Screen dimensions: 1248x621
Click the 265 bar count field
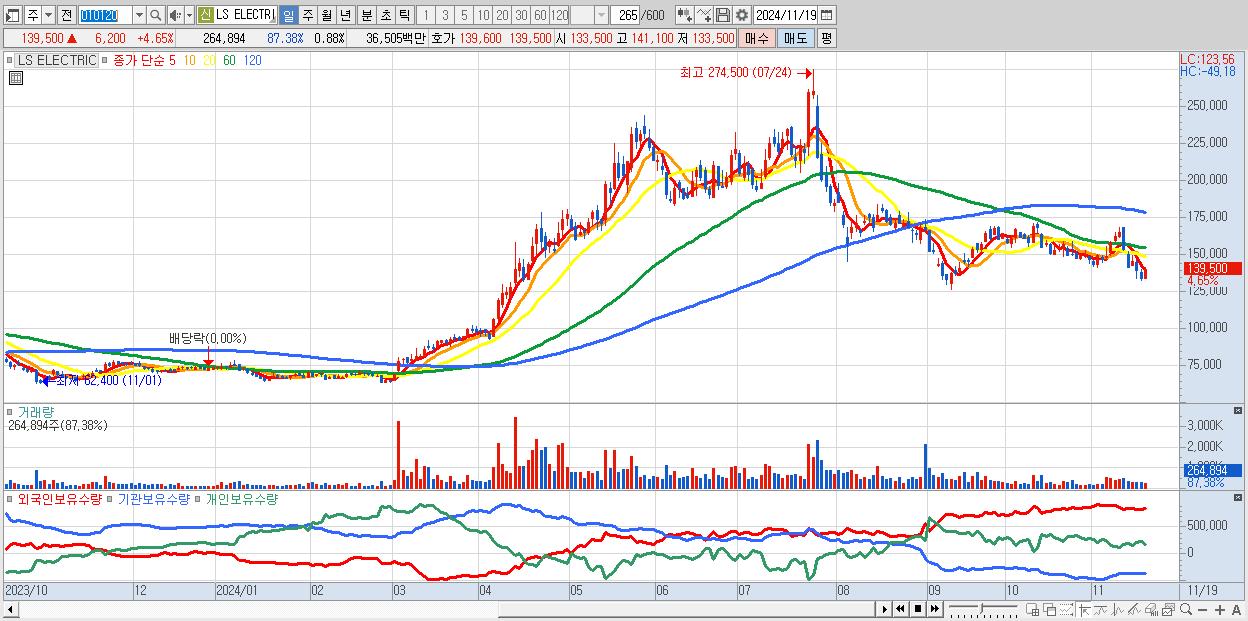point(625,15)
